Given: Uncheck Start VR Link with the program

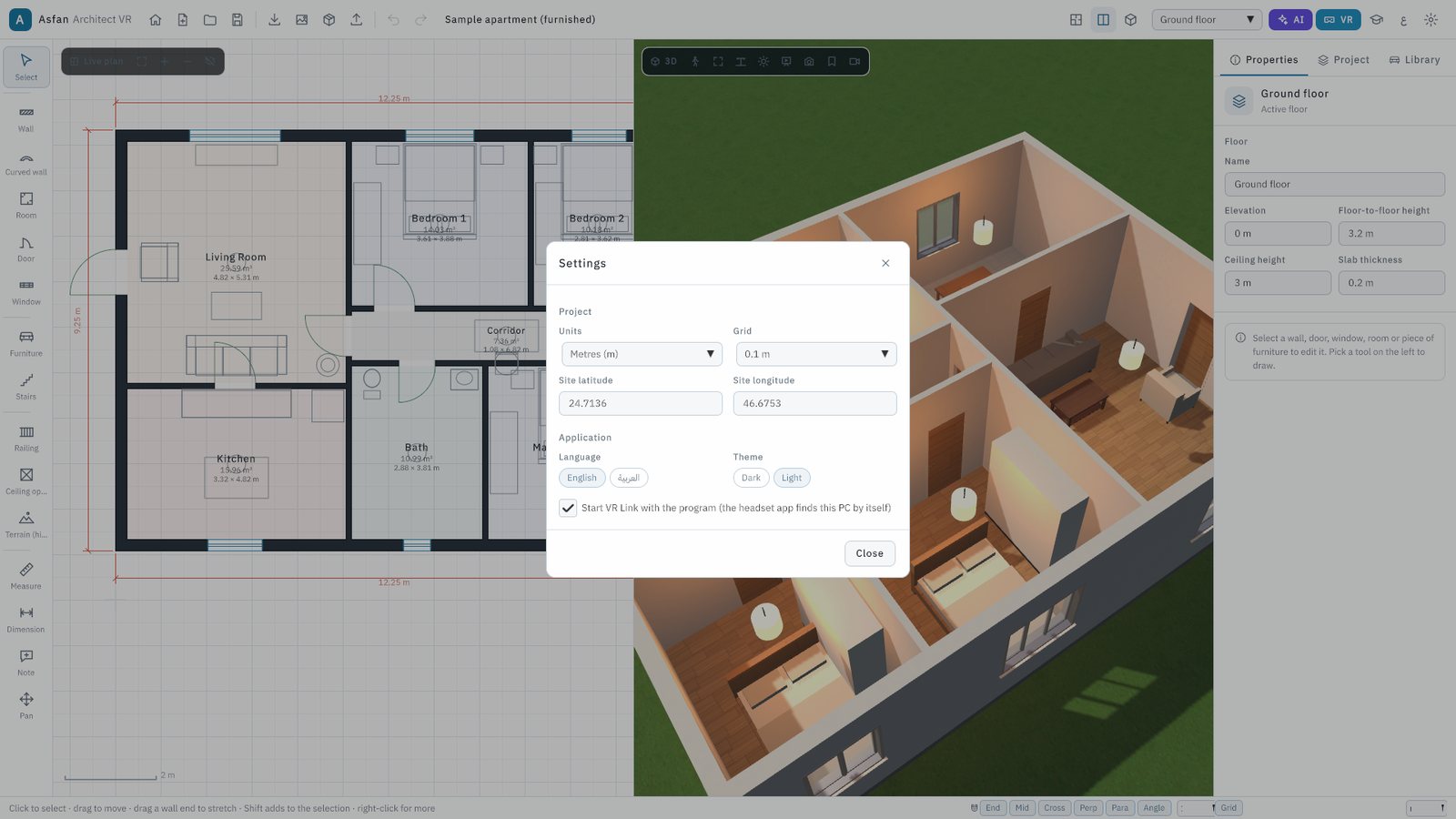Looking at the screenshot, I should 568,508.
